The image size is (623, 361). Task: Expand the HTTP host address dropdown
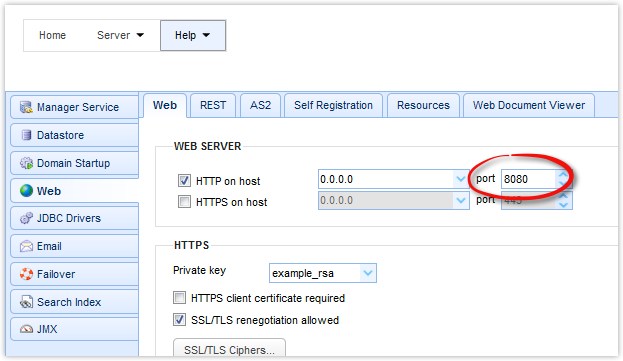460,179
